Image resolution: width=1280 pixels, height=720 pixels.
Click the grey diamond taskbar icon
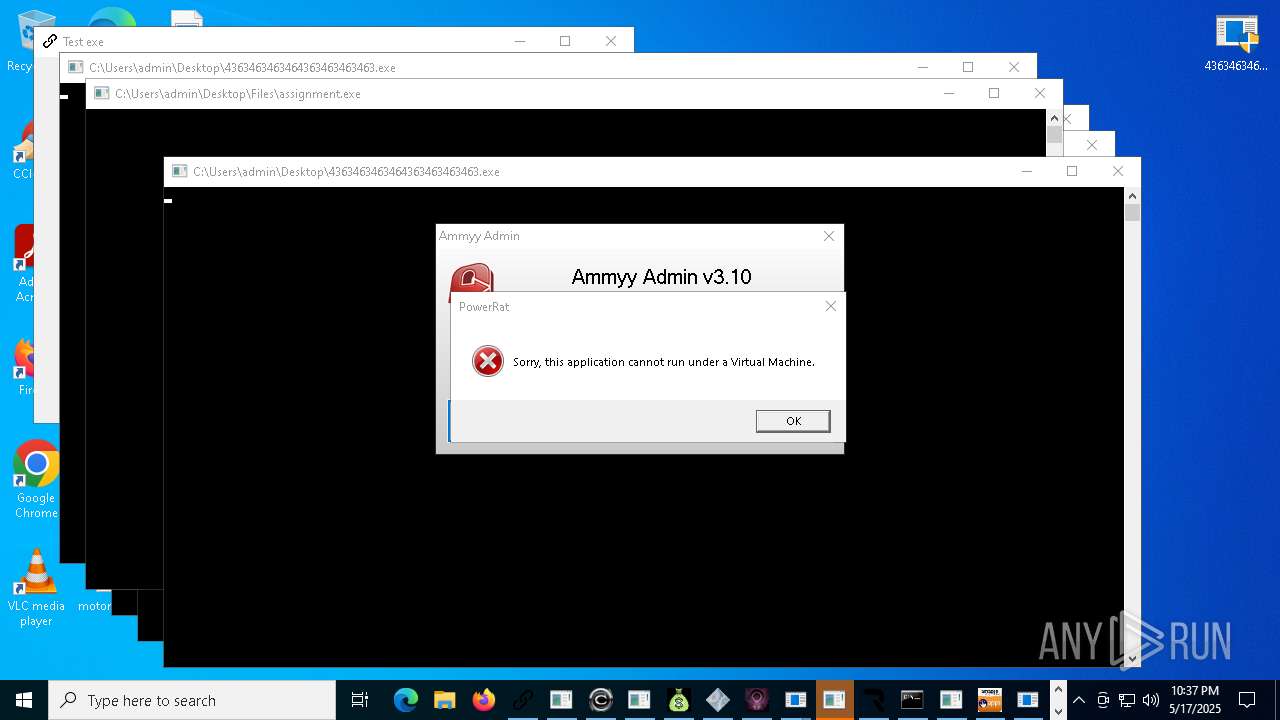(717, 700)
